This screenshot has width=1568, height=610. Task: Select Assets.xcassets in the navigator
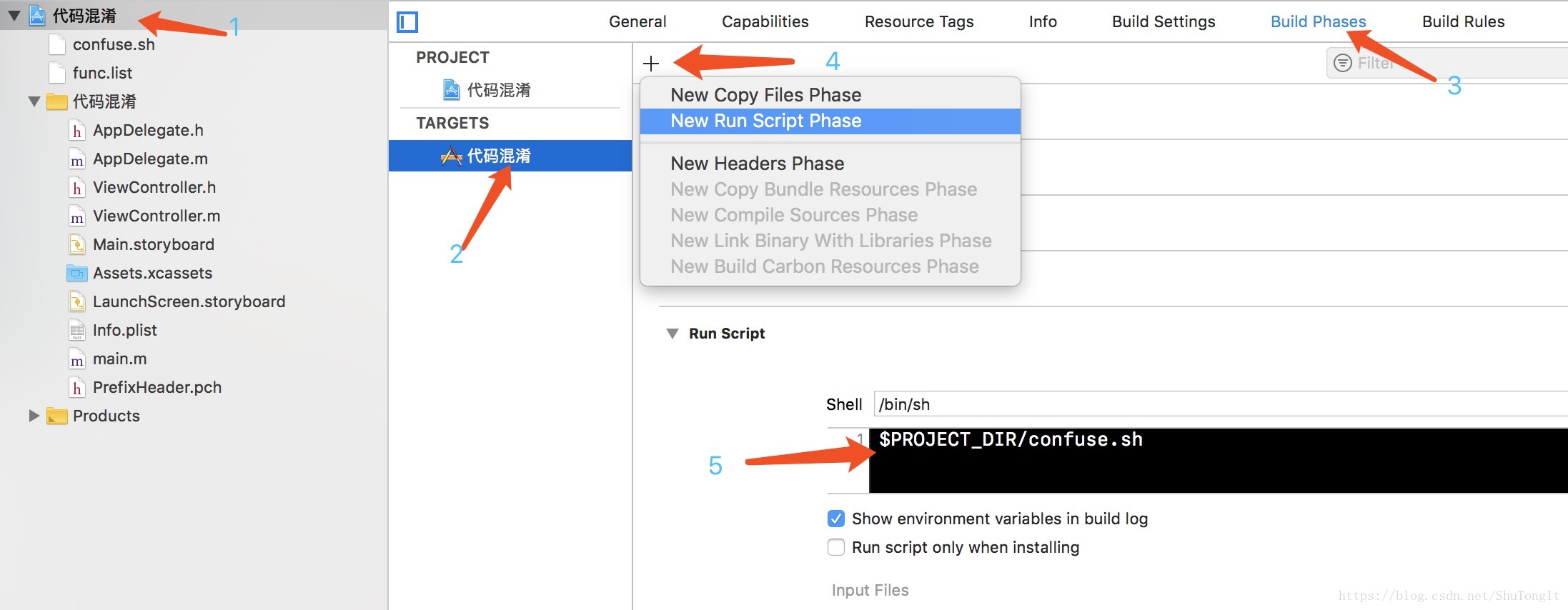point(152,273)
